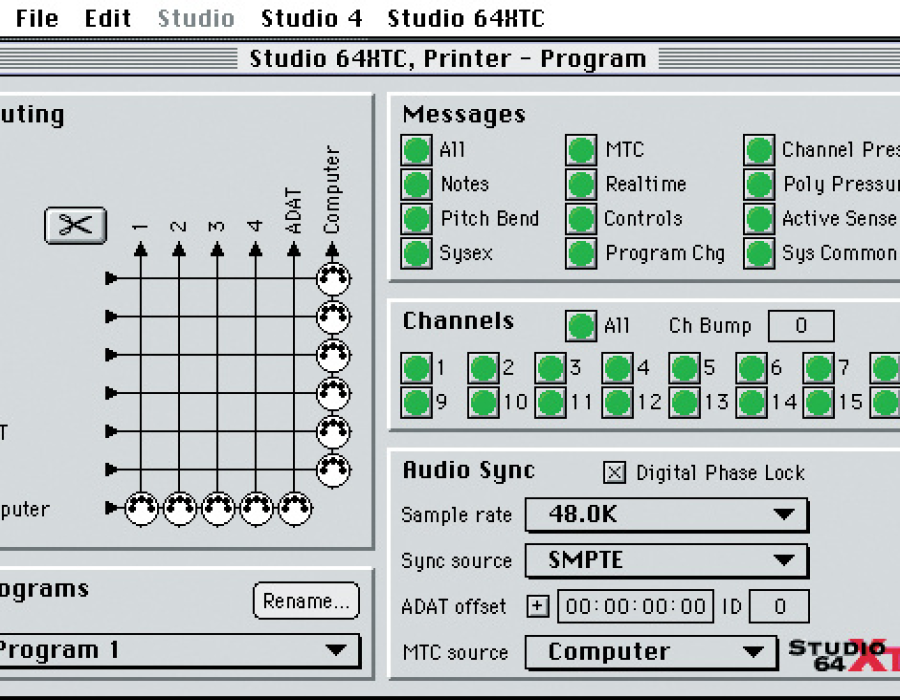Toggle the Active Sense message filter

pyautogui.click(x=759, y=219)
